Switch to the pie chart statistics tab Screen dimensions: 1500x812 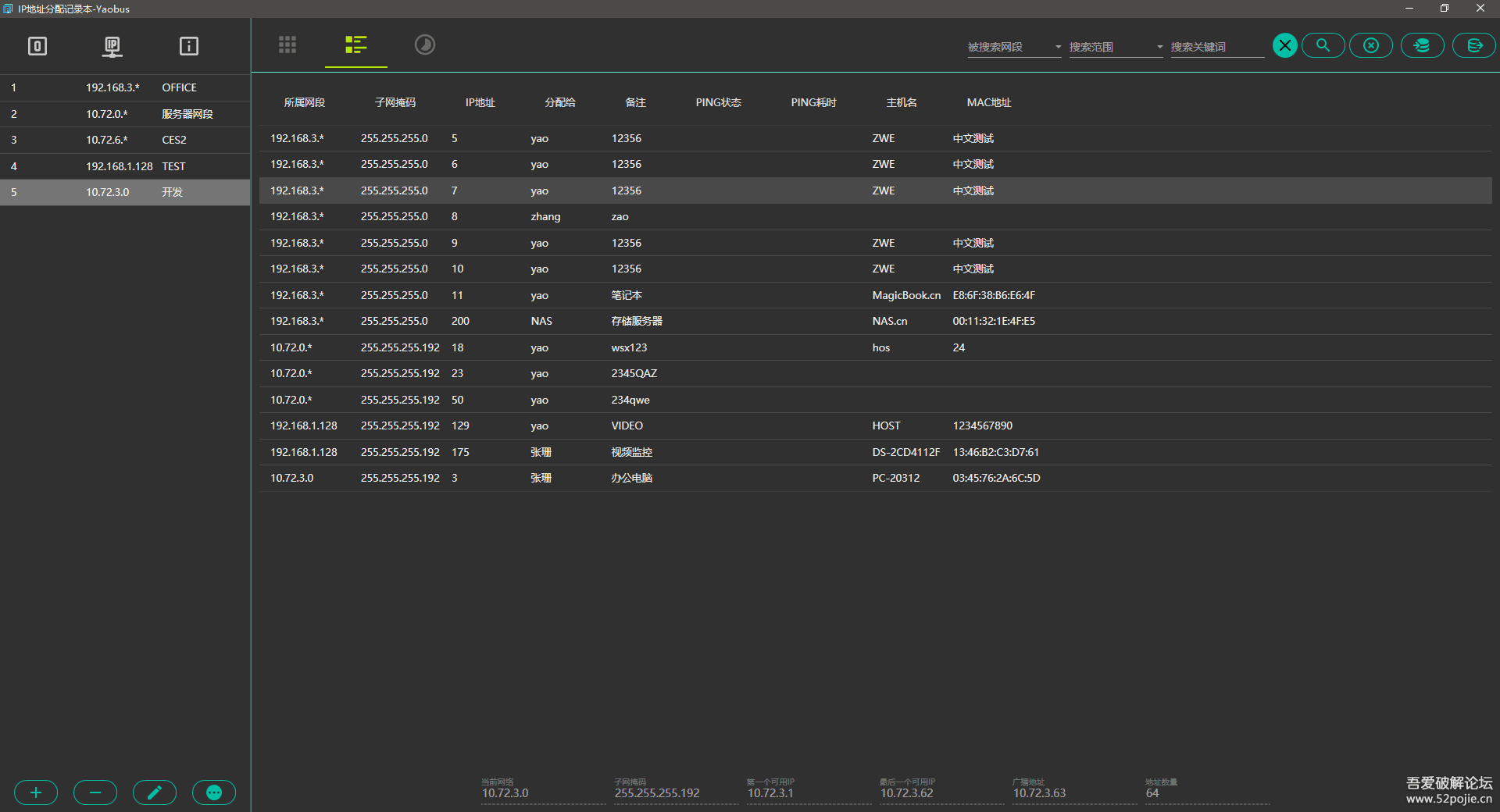click(424, 45)
